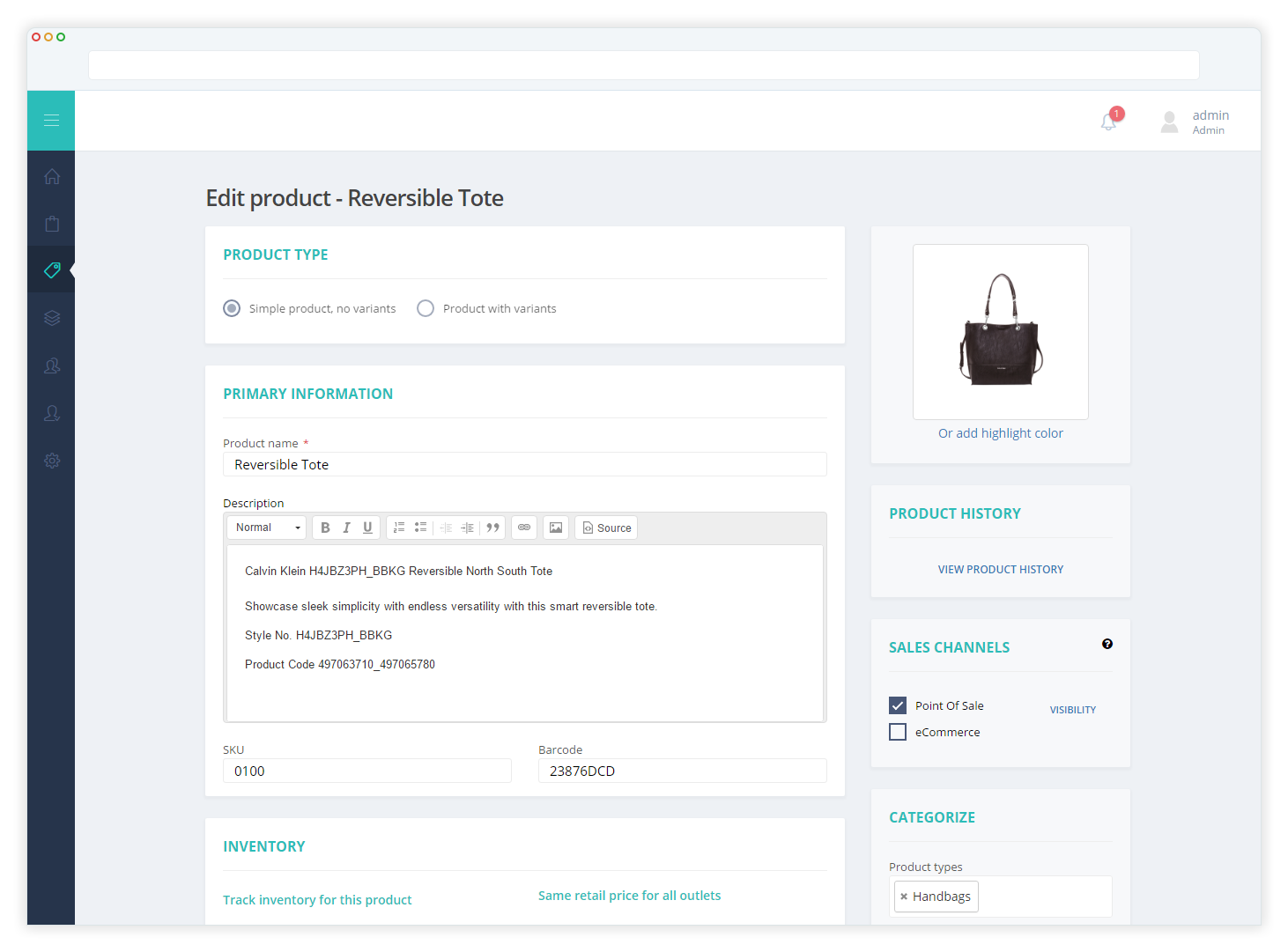The image size is (1288, 952).
Task: Enable the eCommerce sales channel checkbox
Action: click(897, 732)
